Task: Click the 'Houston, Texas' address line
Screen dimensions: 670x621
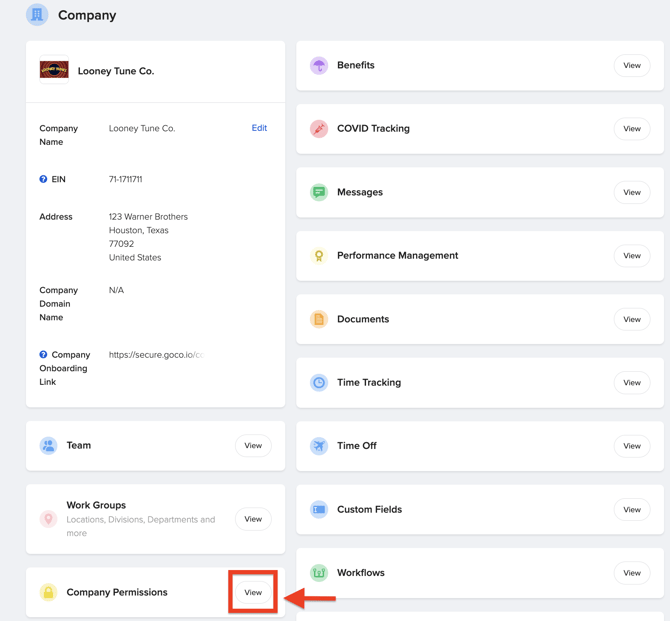Action: [138, 230]
